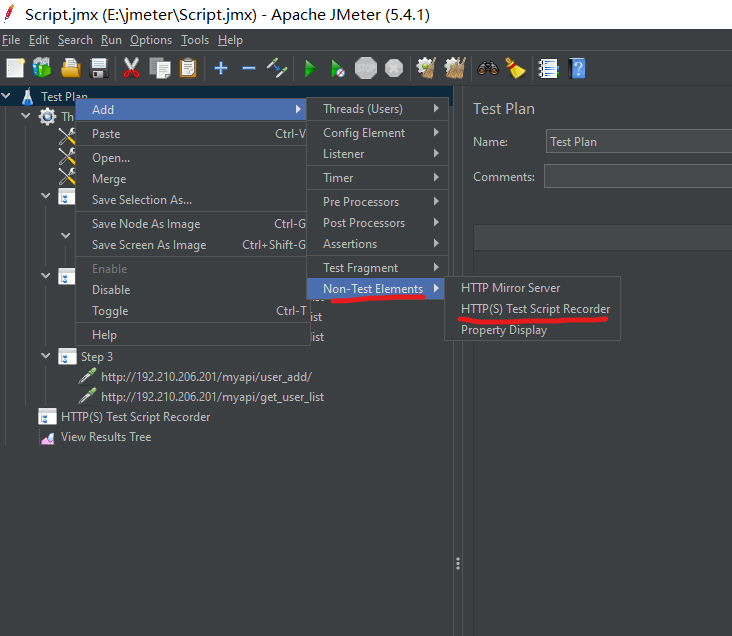Click the New test plan toolbar icon
This screenshot has width=732, height=636.
point(15,68)
